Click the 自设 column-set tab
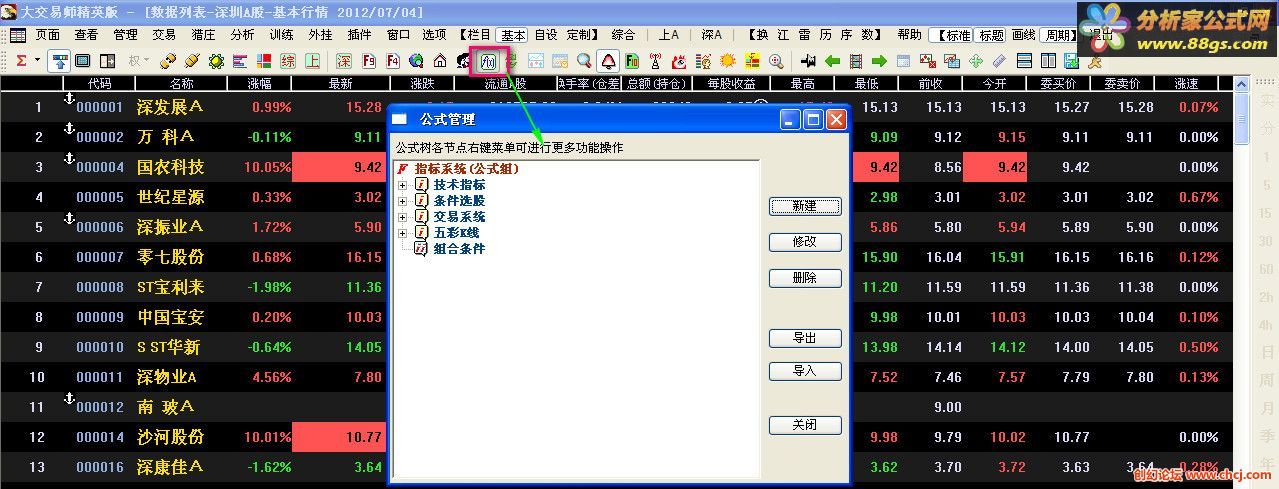The width and height of the screenshot is (1279, 489). (x=546, y=35)
